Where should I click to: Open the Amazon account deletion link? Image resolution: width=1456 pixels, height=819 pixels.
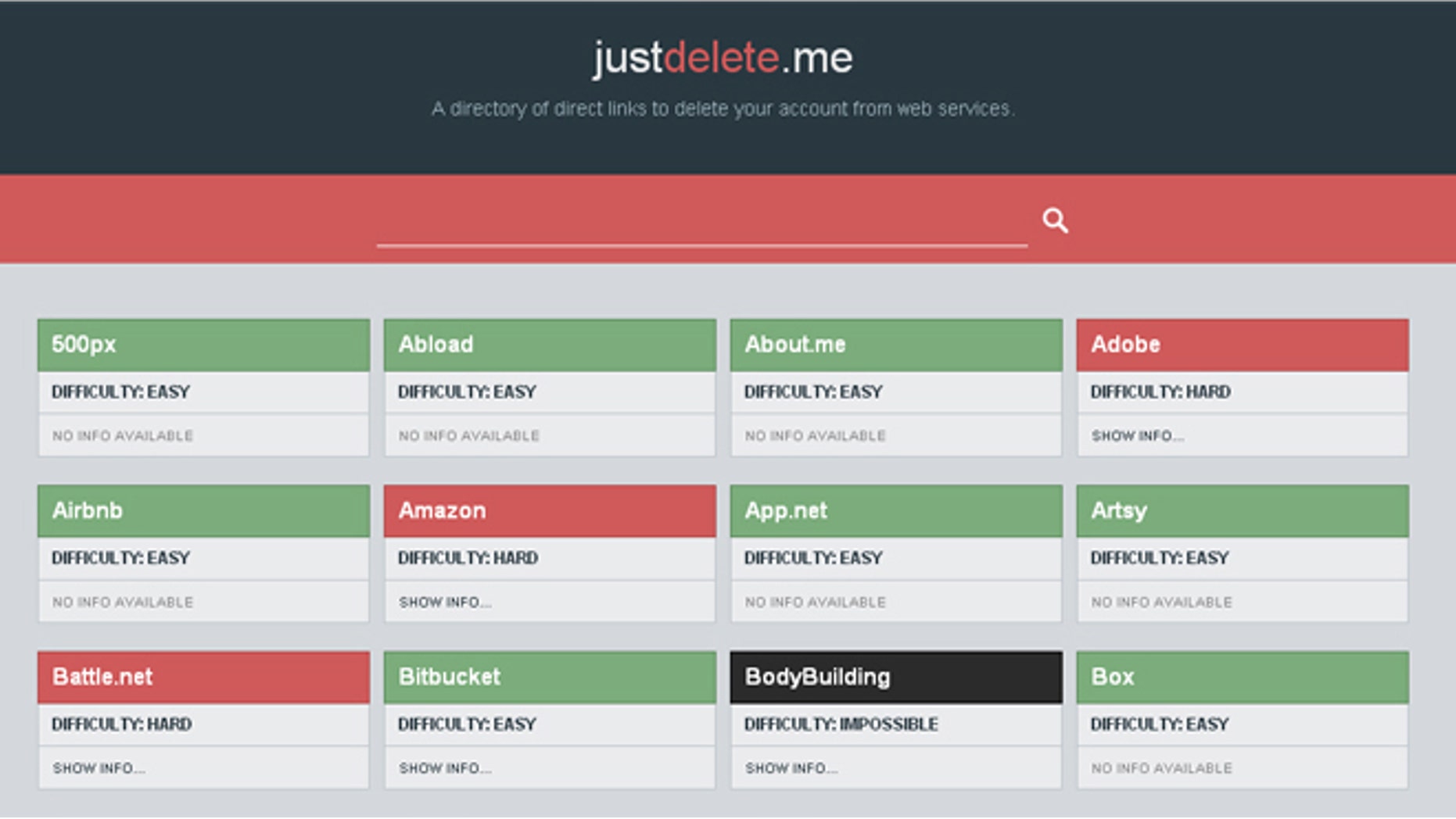550,511
